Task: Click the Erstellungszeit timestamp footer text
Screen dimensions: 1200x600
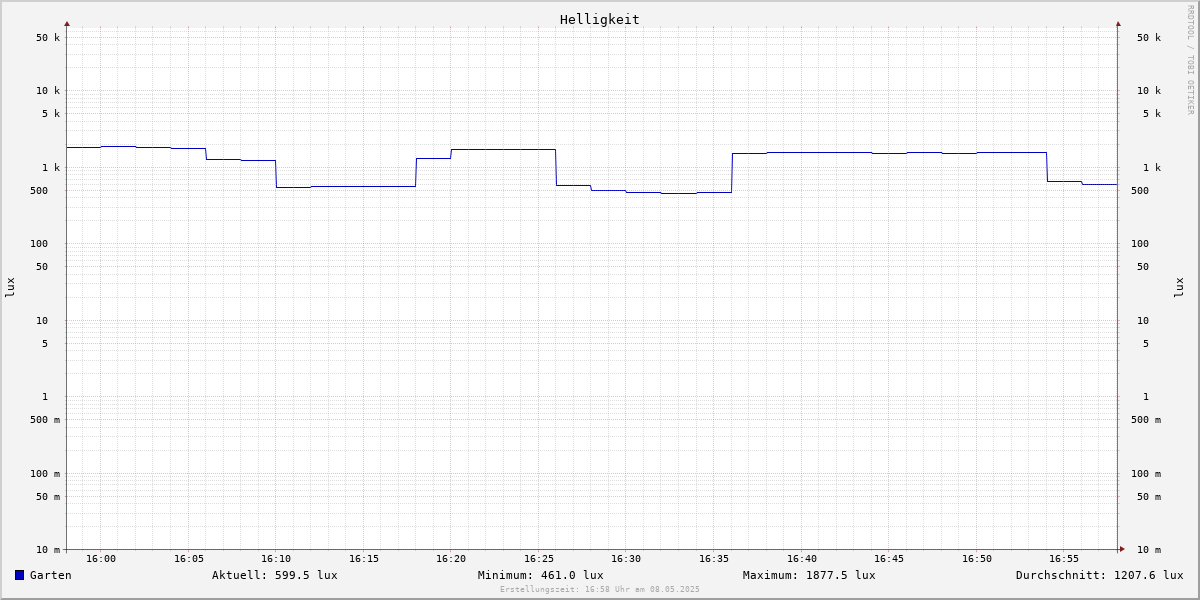Action: [600, 590]
